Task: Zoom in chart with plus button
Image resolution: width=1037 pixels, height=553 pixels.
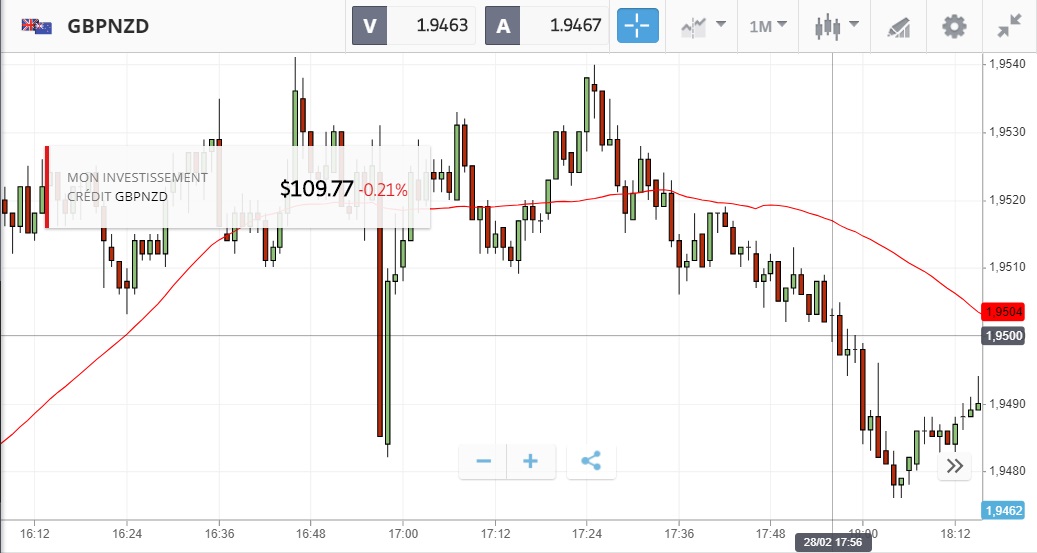Action: [531, 461]
